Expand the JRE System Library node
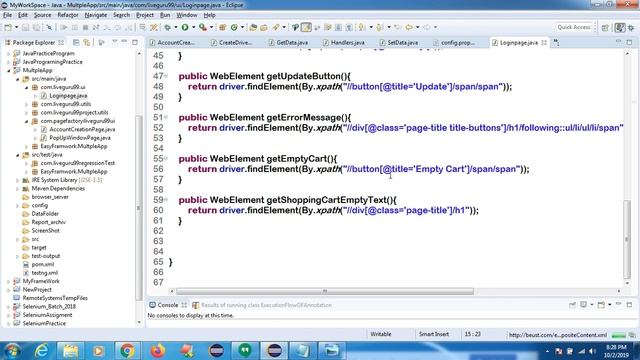Image resolution: width=640 pixels, height=360 pixels. tap(18, 180)
